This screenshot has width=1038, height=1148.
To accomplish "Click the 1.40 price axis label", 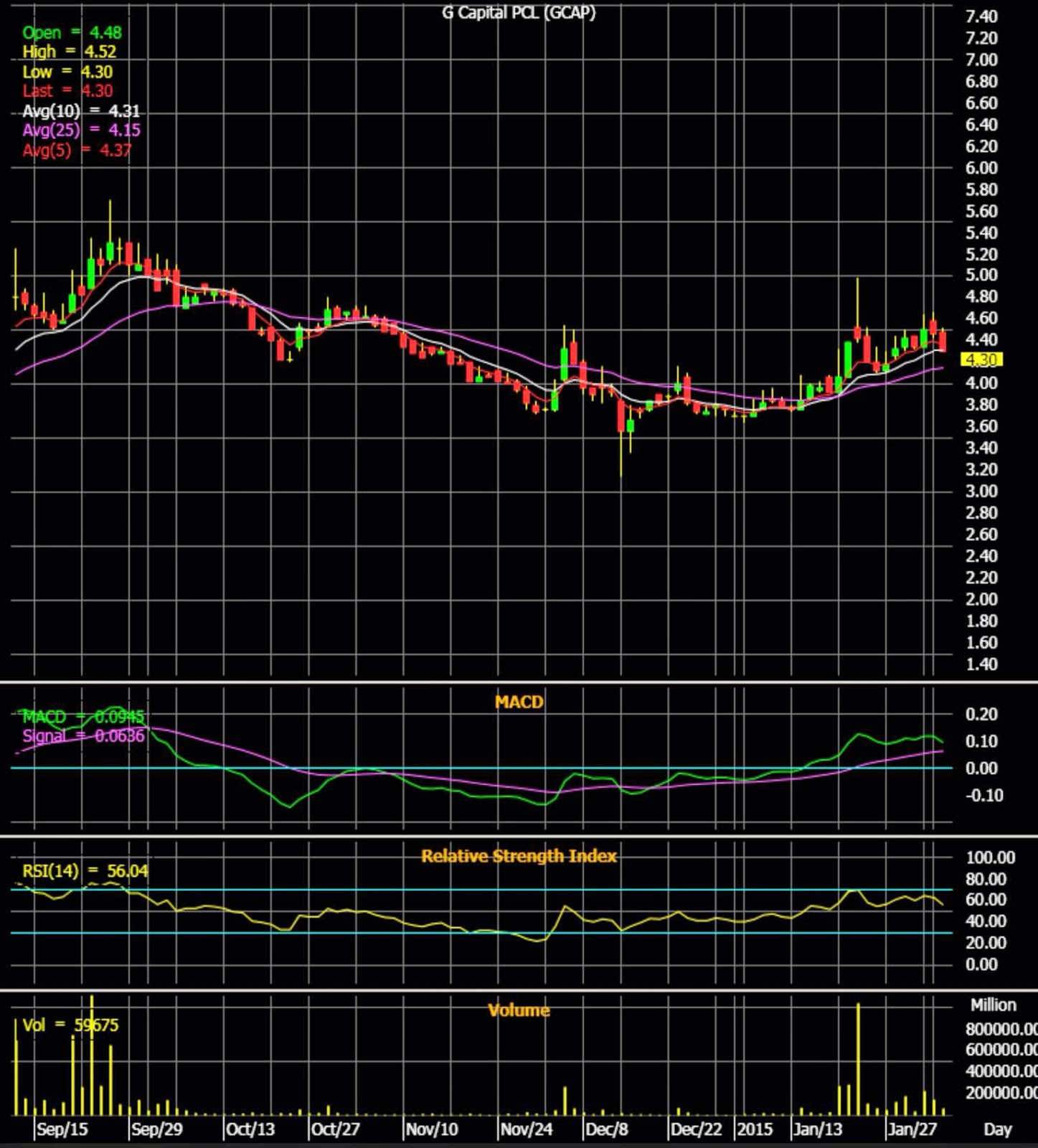I will (982, 664).
